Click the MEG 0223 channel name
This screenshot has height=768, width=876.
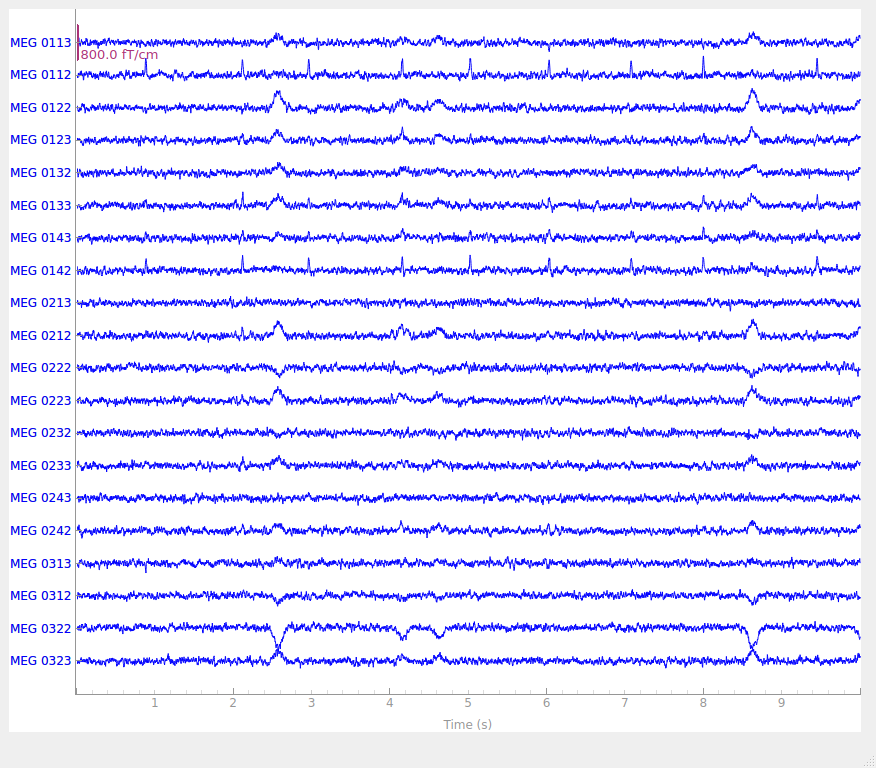click(x=41, y=400)
